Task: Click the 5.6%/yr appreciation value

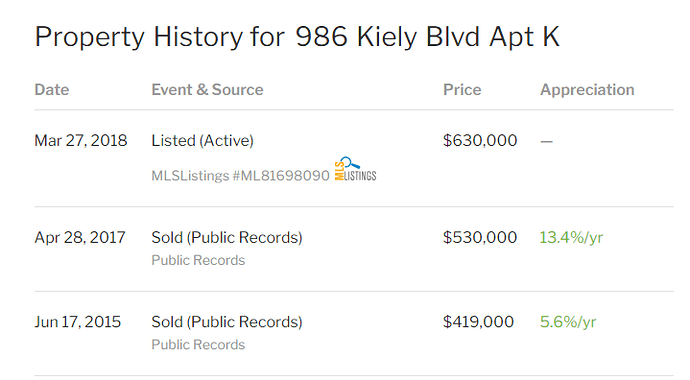Action: pos(568,322)
